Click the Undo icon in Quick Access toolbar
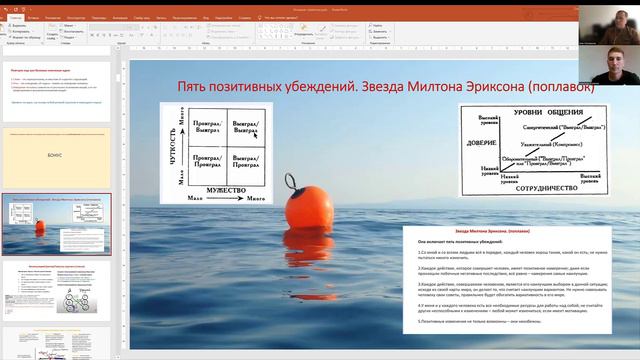640x360 pixels. click(x=6, y=10)
